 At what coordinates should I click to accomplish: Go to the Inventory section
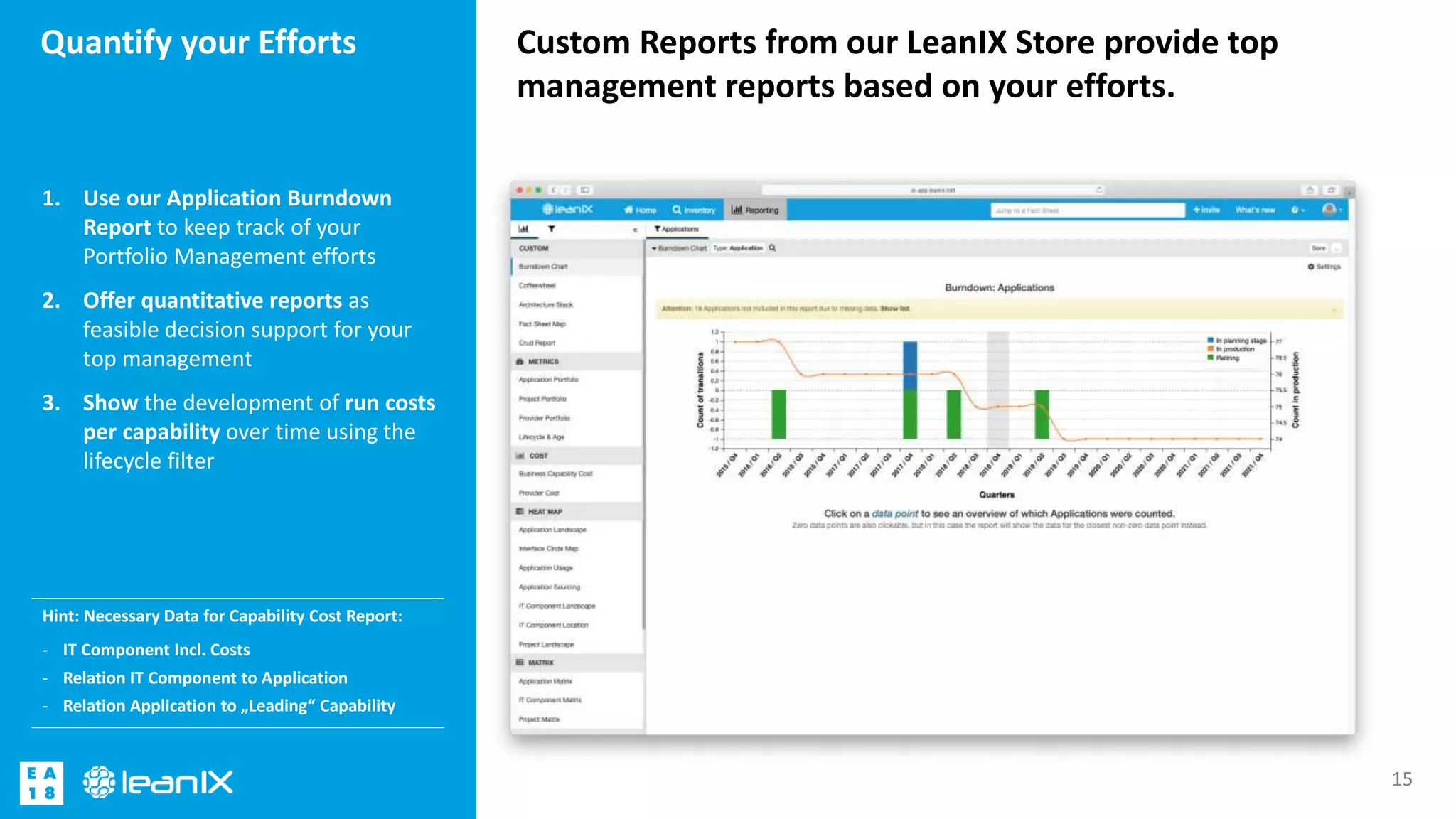694,210
